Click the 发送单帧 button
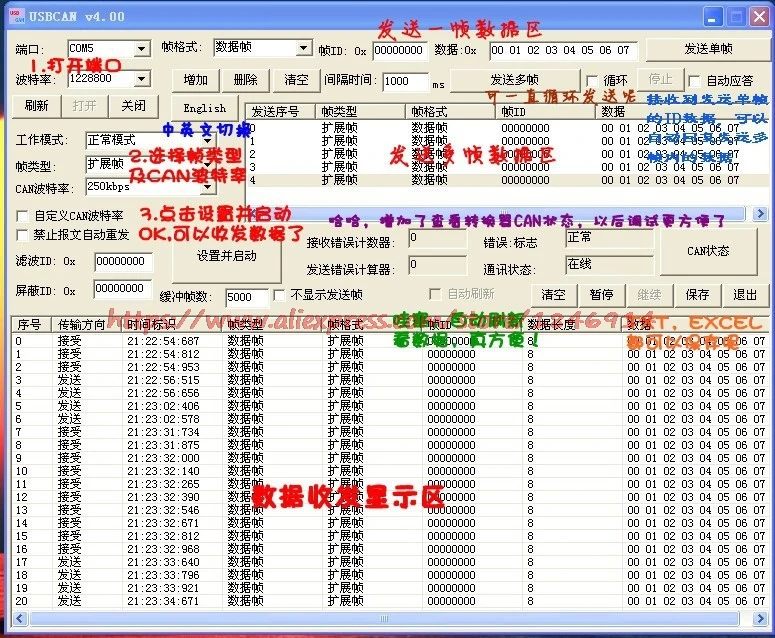 tap(707, 49)
